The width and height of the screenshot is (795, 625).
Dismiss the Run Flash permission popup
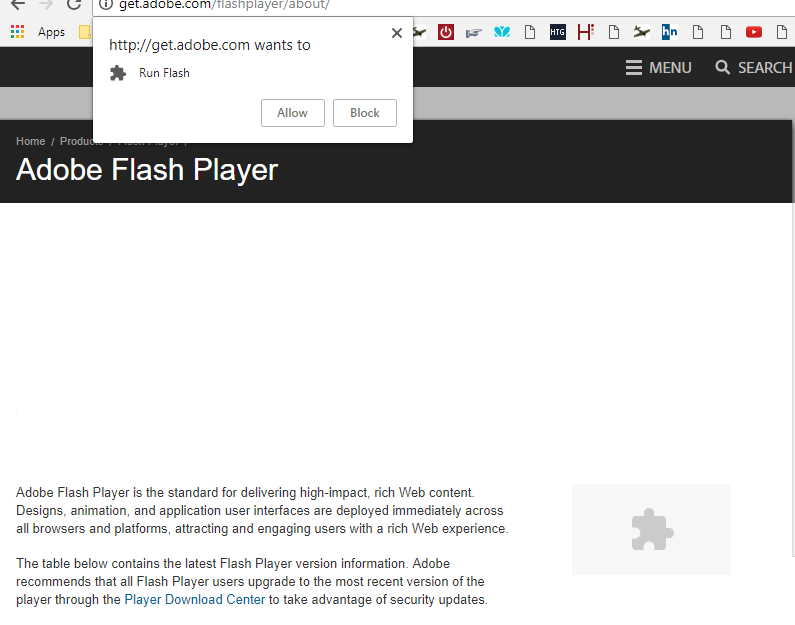(396, 33)
